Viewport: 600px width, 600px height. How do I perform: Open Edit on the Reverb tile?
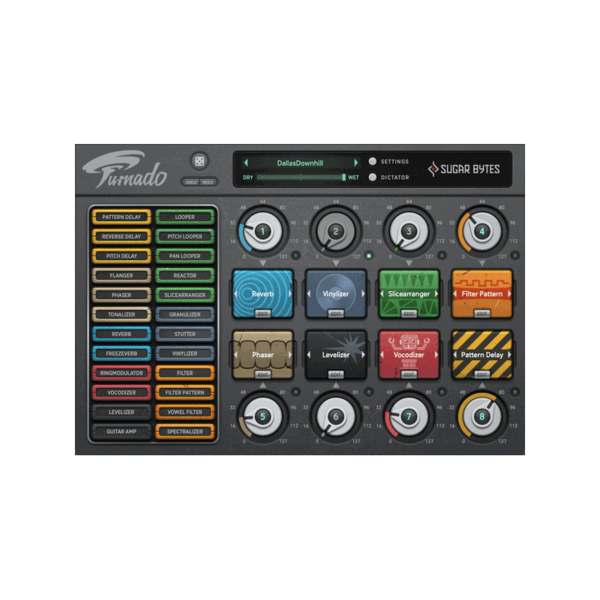[263, 314]
